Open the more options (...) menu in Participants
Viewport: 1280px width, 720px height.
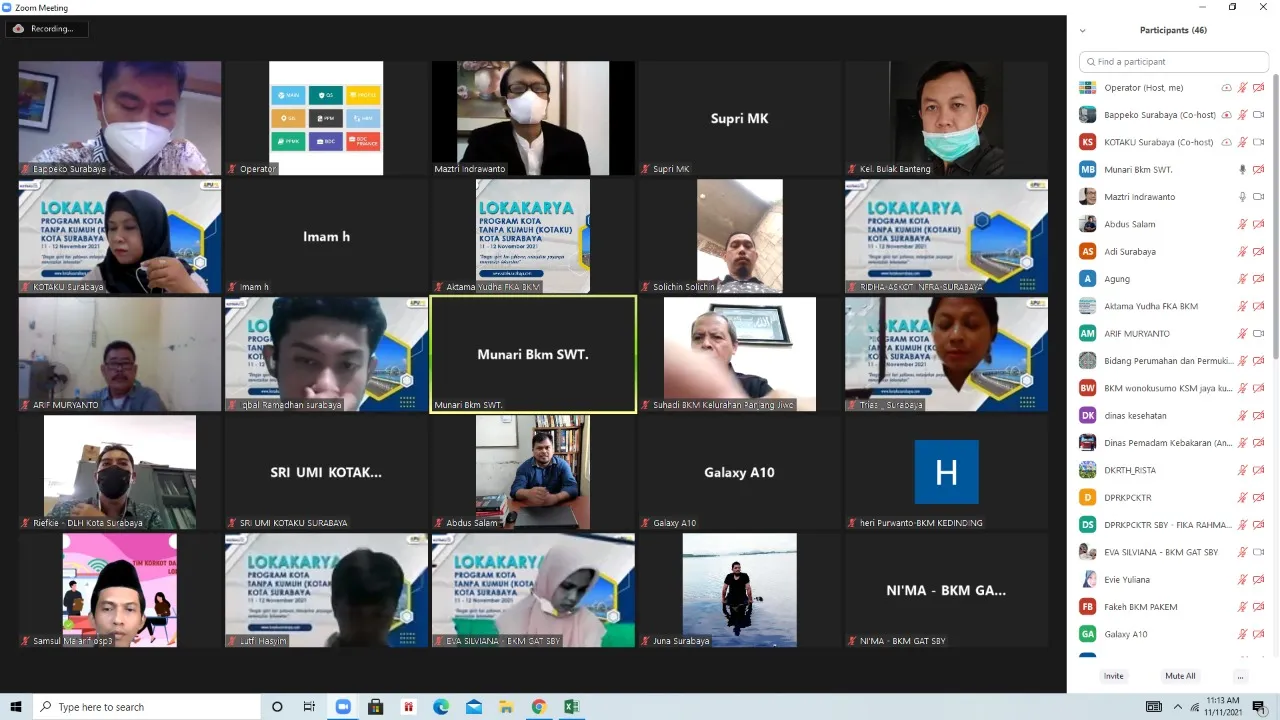pyautogui.click(x=1240, y=676)
